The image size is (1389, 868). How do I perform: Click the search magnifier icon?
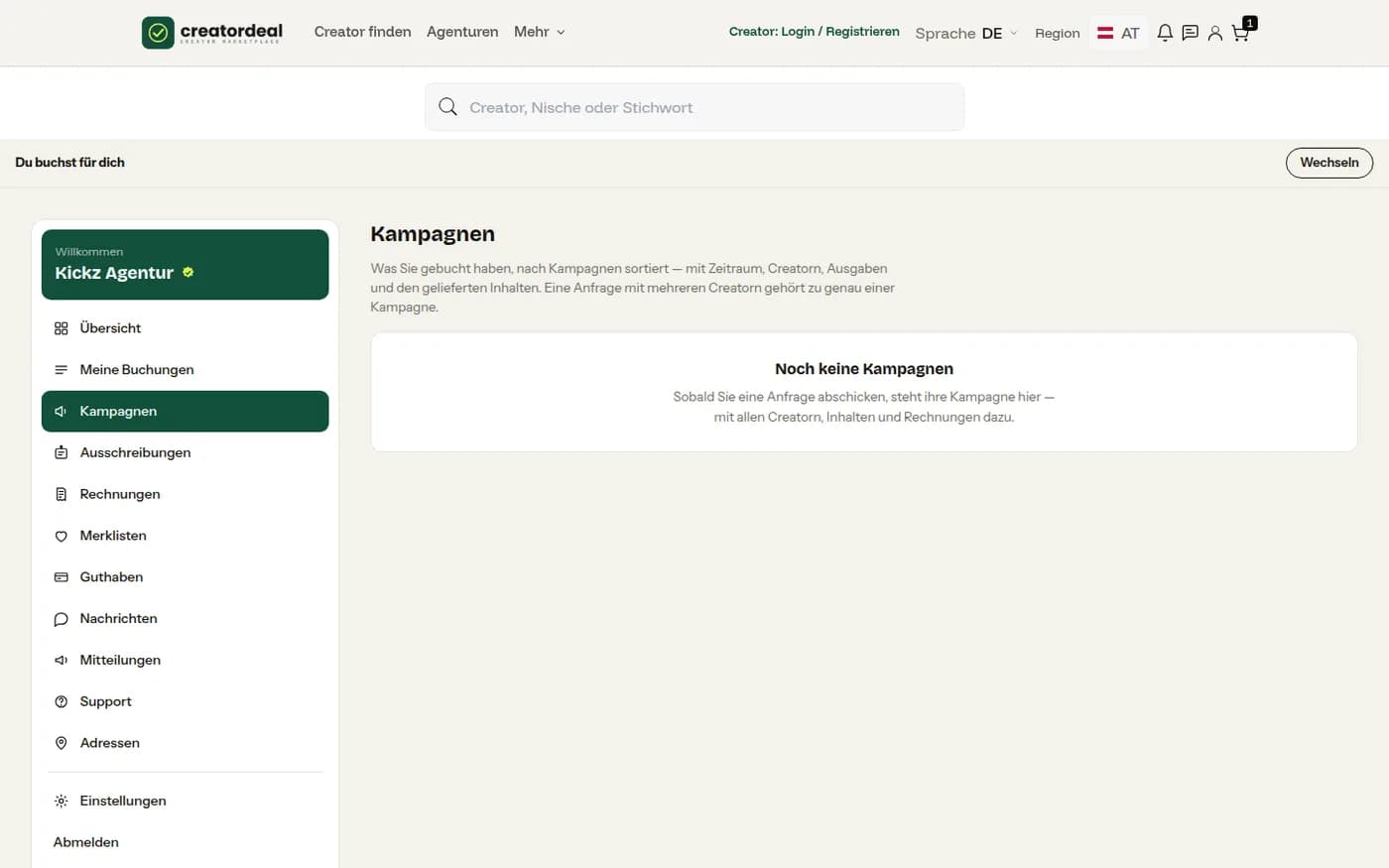coord(447,107)
